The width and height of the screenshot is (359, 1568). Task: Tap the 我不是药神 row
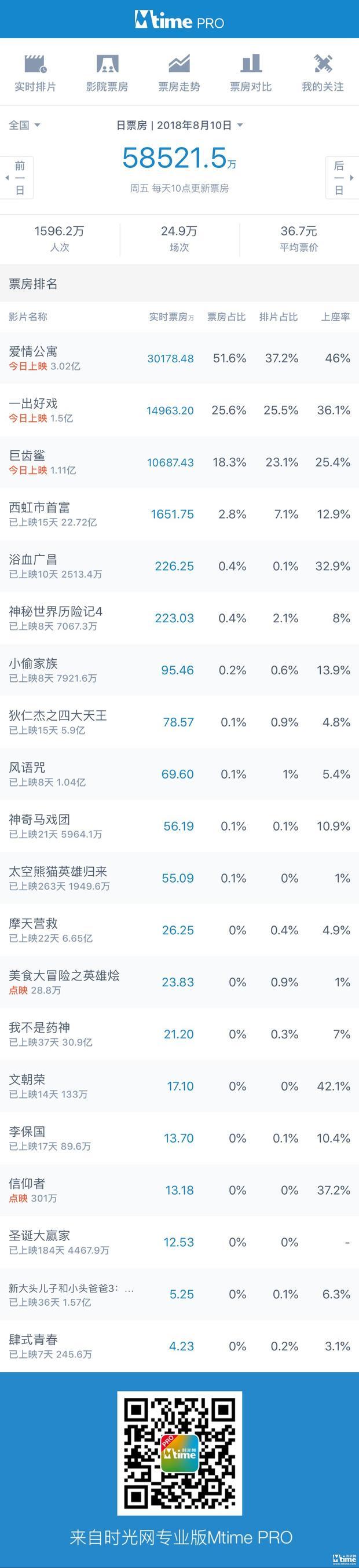tap(179, 1034)
